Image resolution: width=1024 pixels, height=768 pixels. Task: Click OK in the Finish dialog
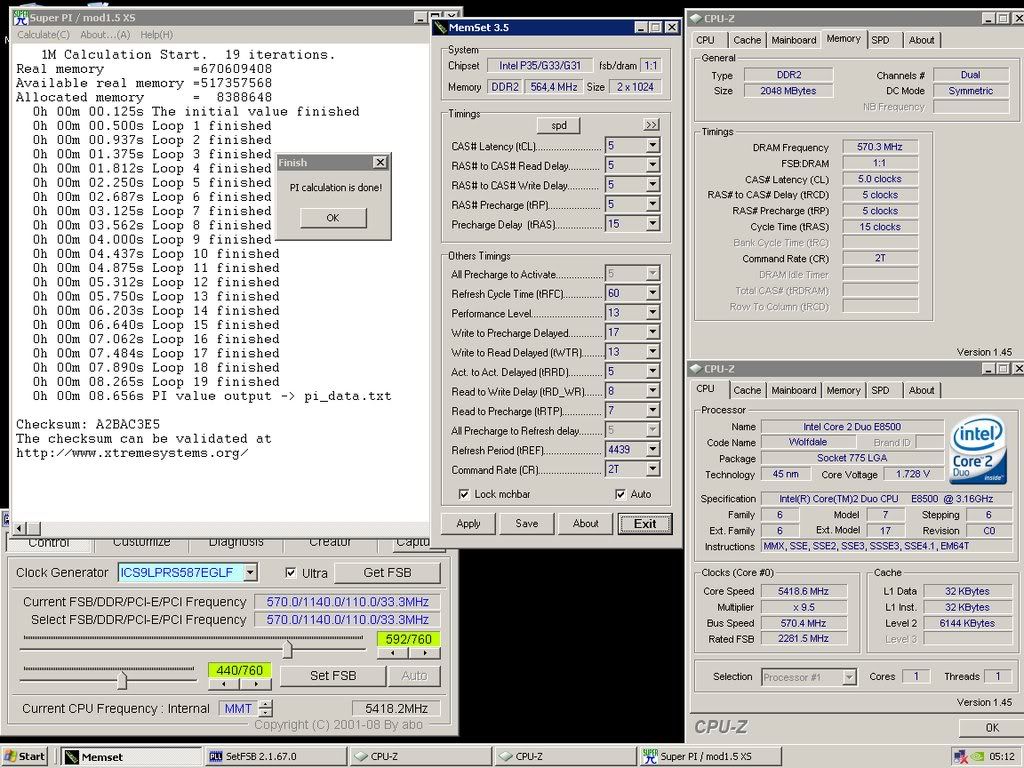tap(333, 217)
